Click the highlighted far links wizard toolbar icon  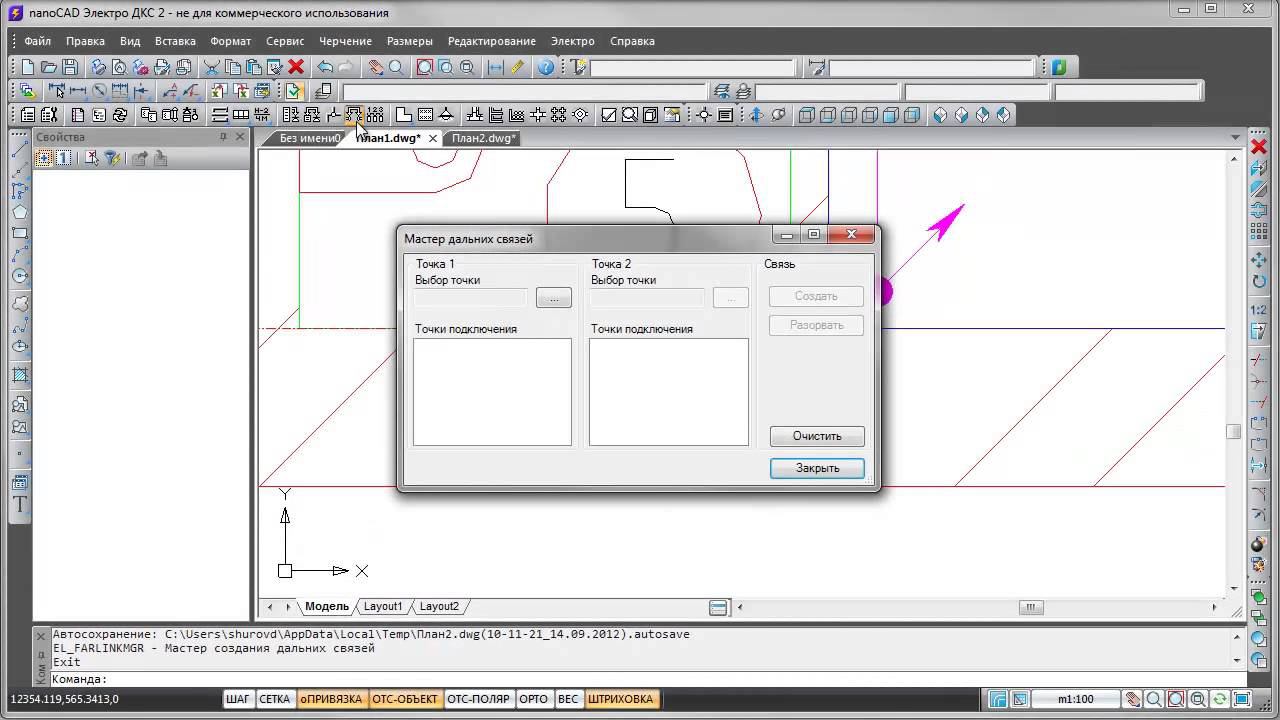354,115
